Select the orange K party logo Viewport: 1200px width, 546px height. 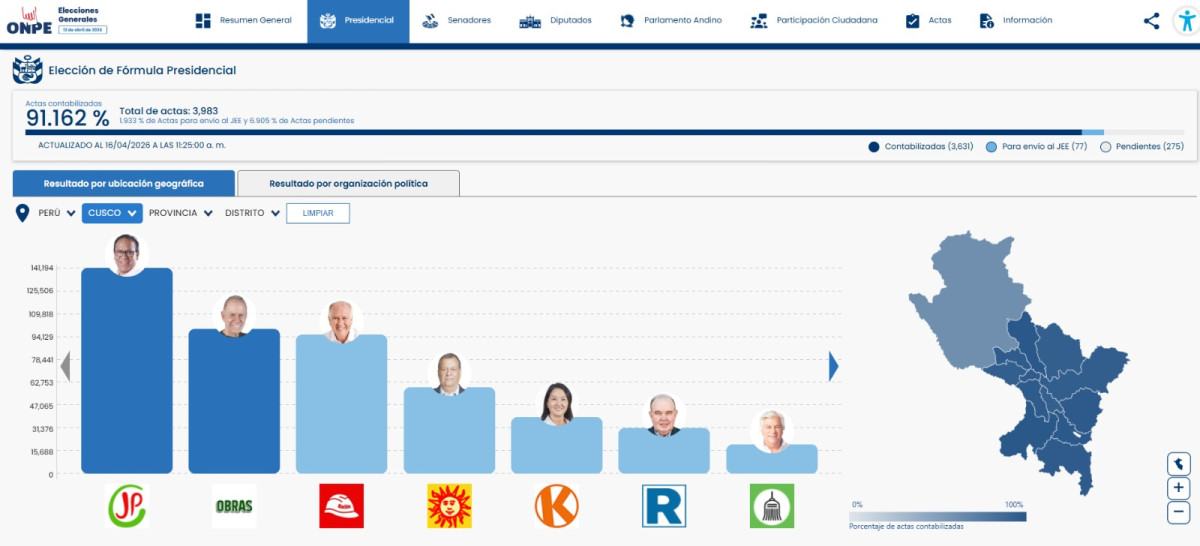(x=556, y=505)
